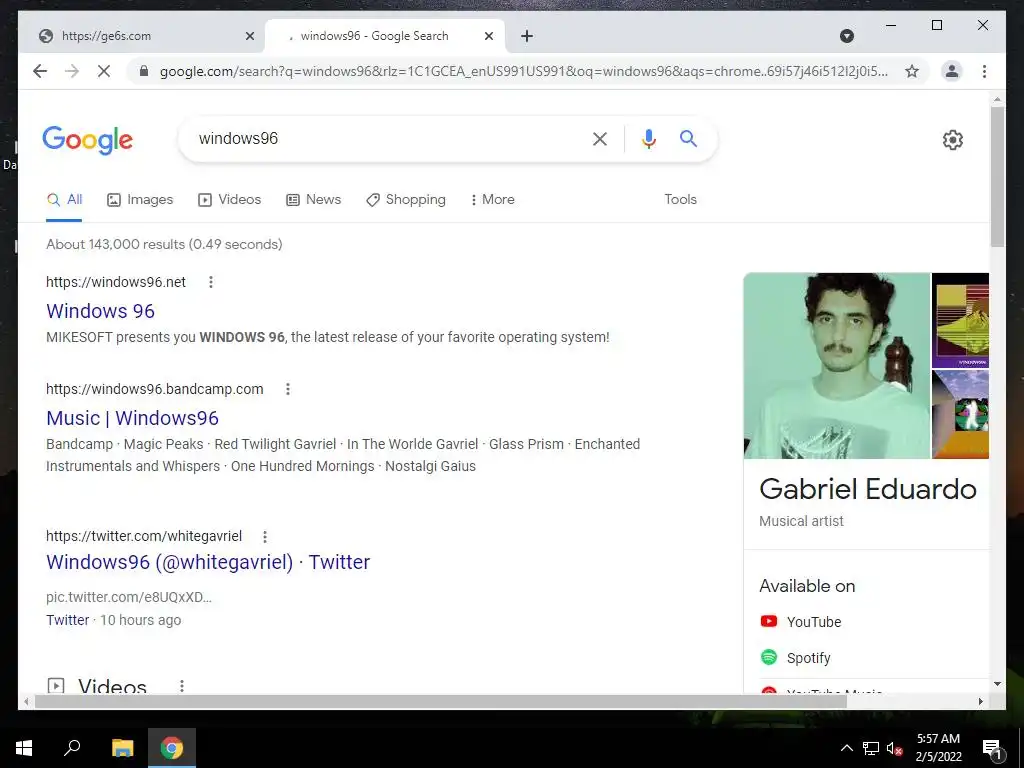Click the Chrome taskbar icon

[x=172, y=748]
